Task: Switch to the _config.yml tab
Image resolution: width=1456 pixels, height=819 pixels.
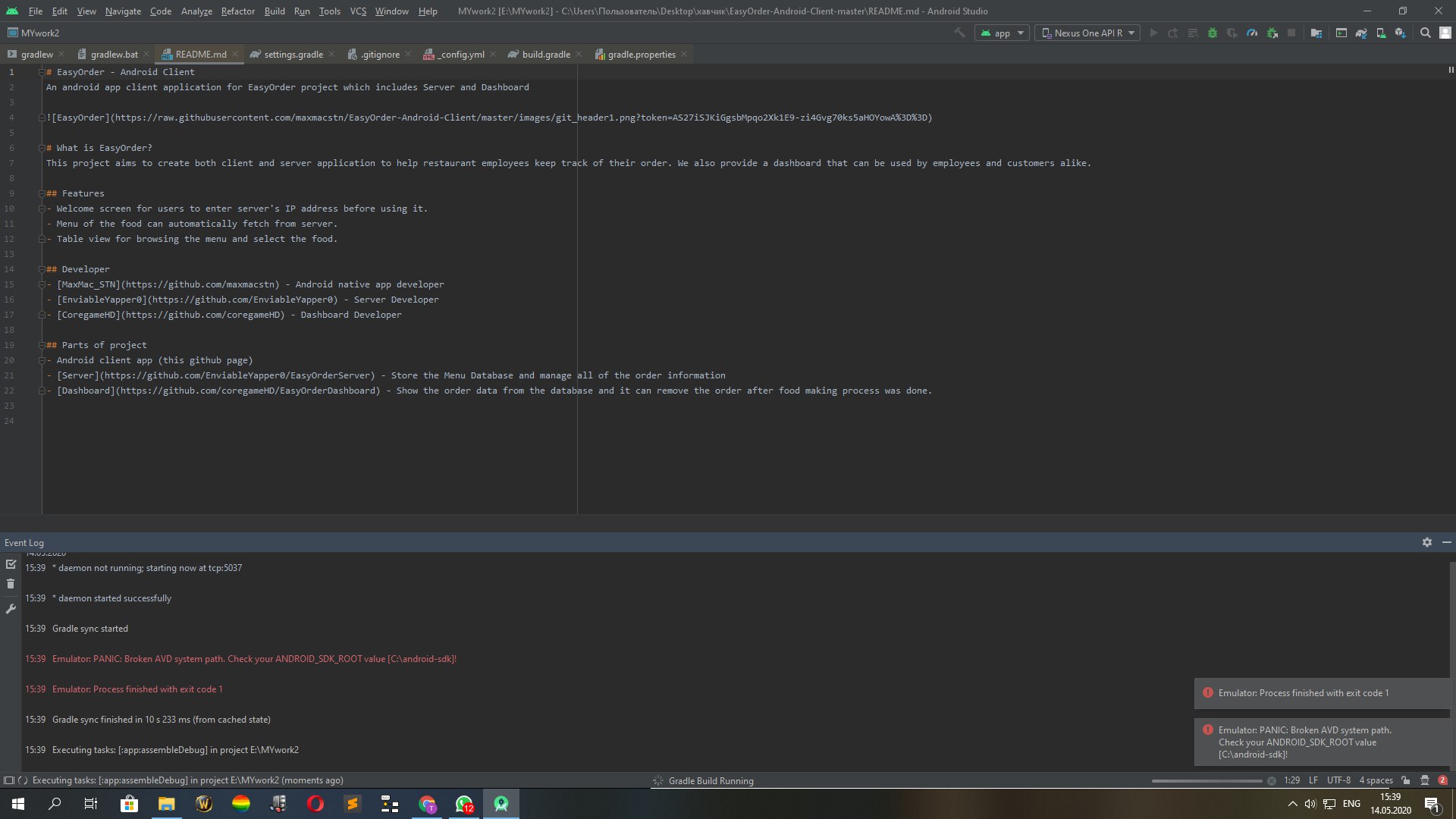Action: tap(461, 54)
